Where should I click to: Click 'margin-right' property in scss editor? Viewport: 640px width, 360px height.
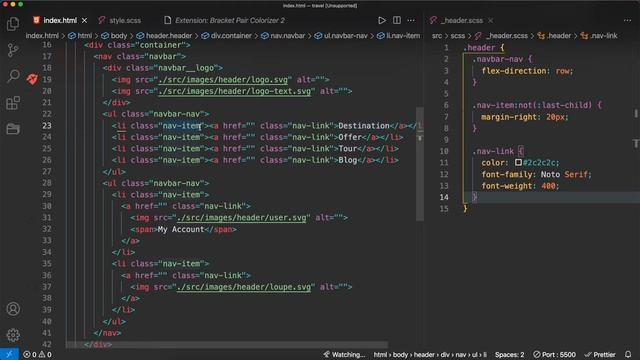pos(509,117)
